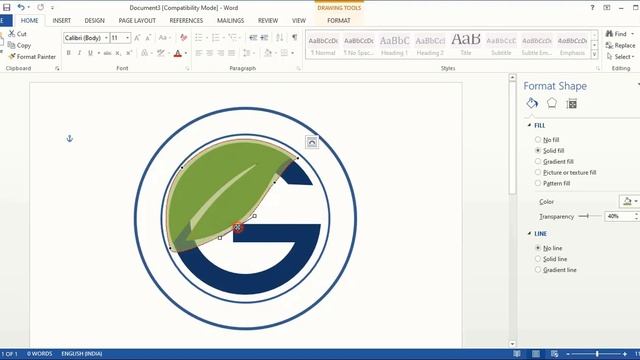Open the Select dropdown in Editing
The height and width of the screenshot is (360, 640).
pos(621,57)
